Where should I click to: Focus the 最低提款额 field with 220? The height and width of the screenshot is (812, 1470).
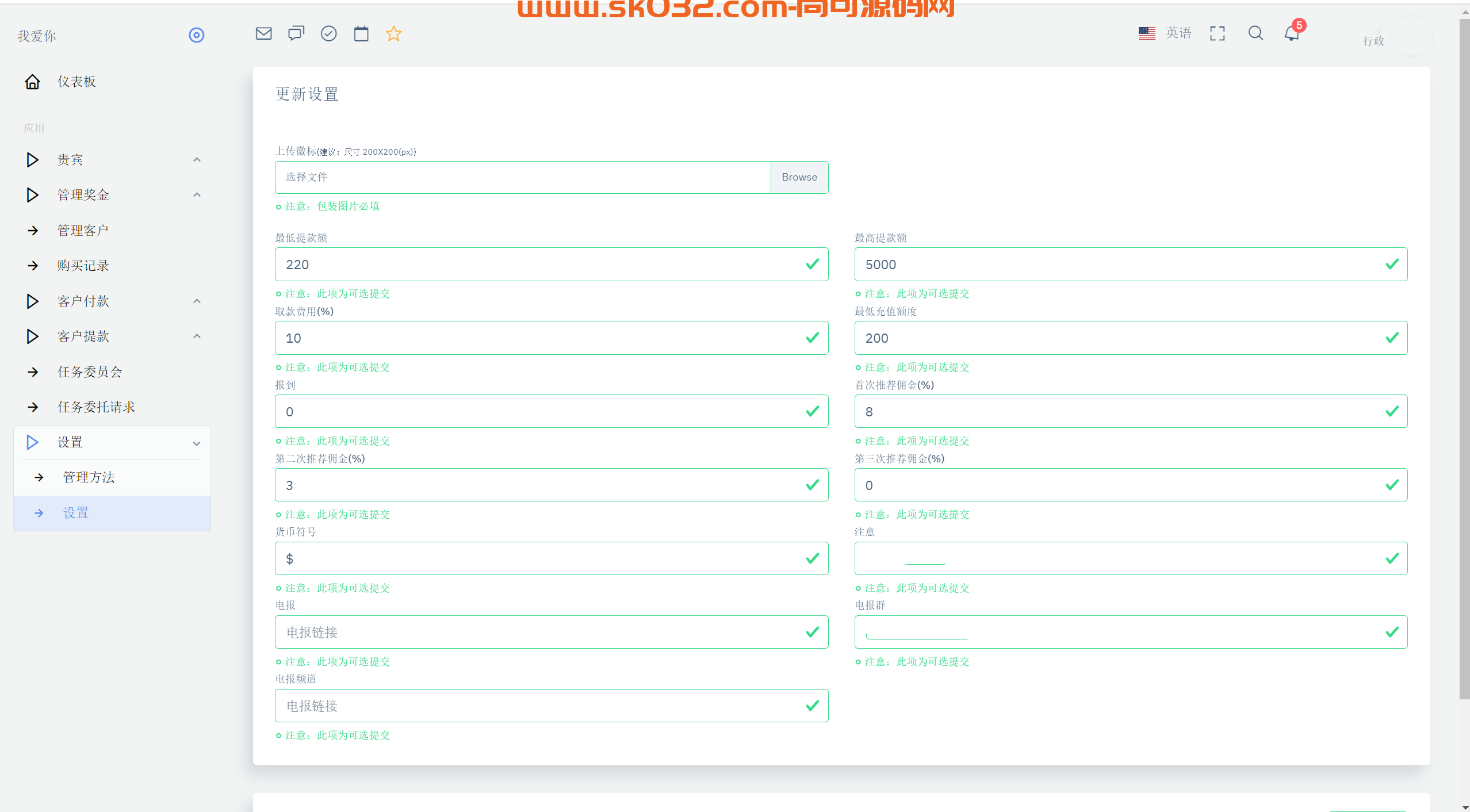coord(552,265)
